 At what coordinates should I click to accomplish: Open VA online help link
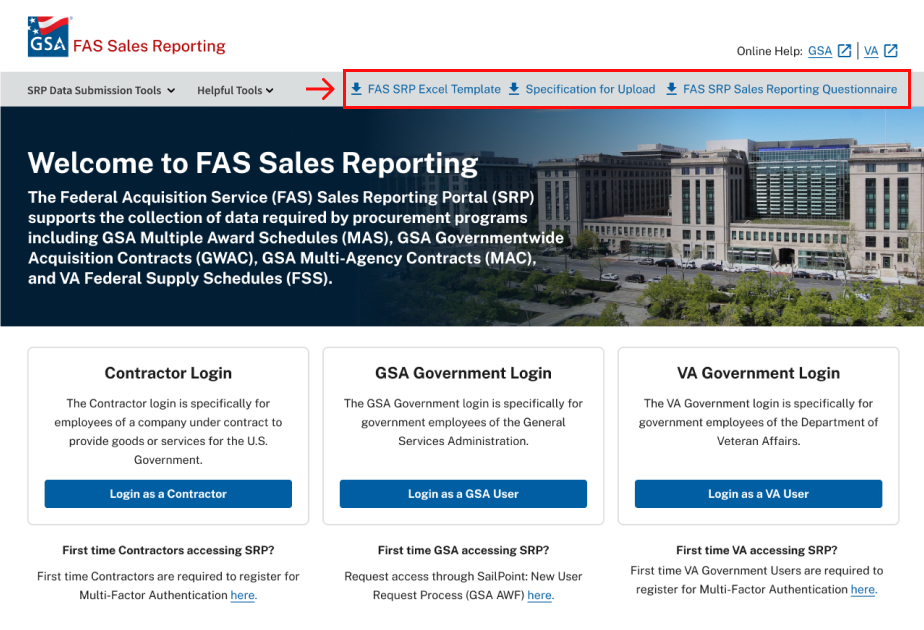point(871,51)
